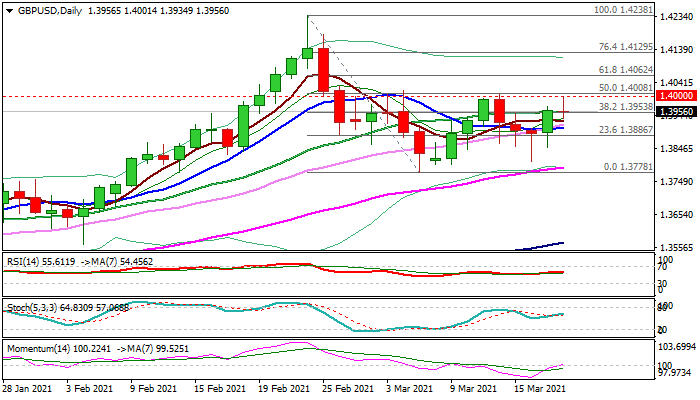
Task: Select the 3 Mar 2021 date marker
Action: tap(412, 388)
